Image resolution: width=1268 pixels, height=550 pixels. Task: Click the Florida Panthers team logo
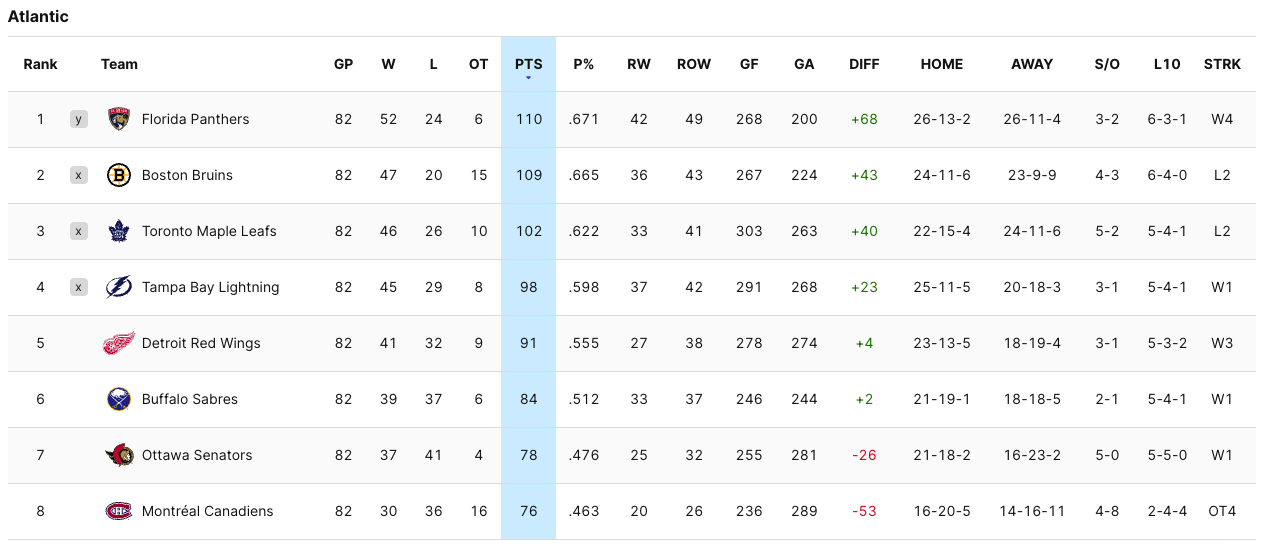pos(119,119)
